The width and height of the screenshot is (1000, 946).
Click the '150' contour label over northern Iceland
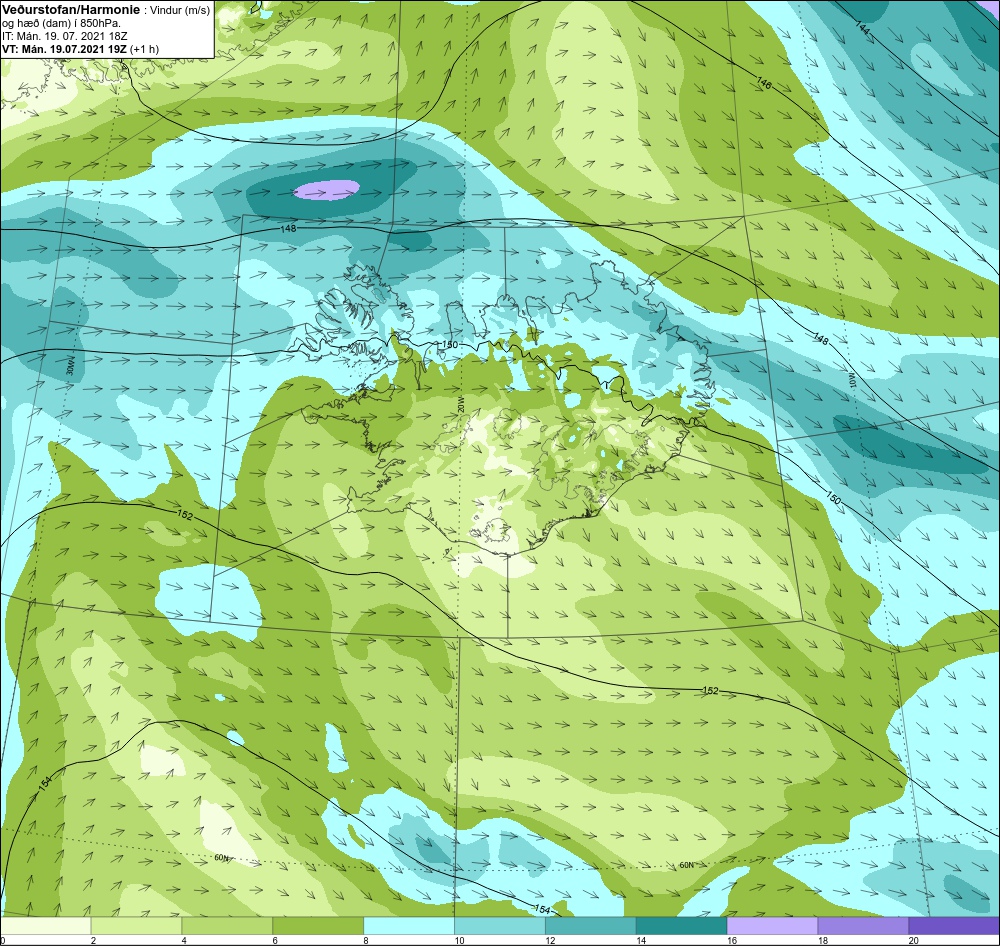[x=450, y=345]
